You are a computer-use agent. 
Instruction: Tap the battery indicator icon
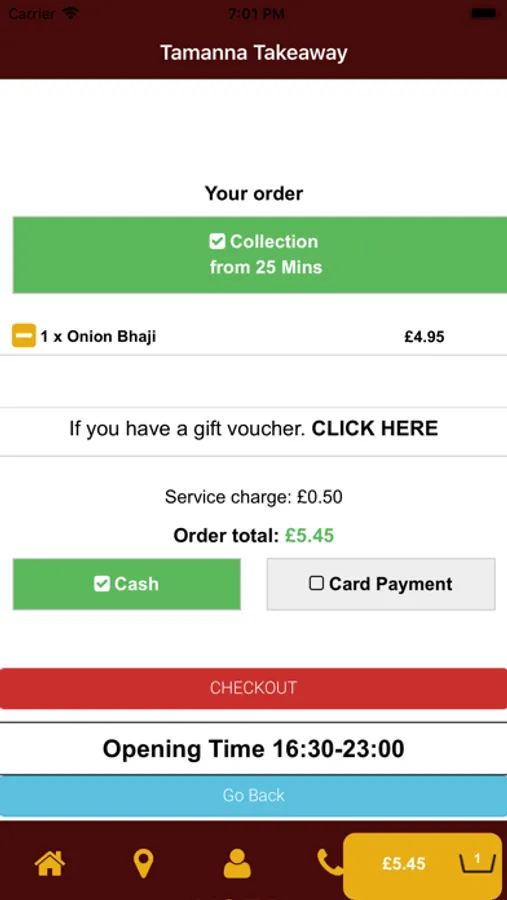485,13
